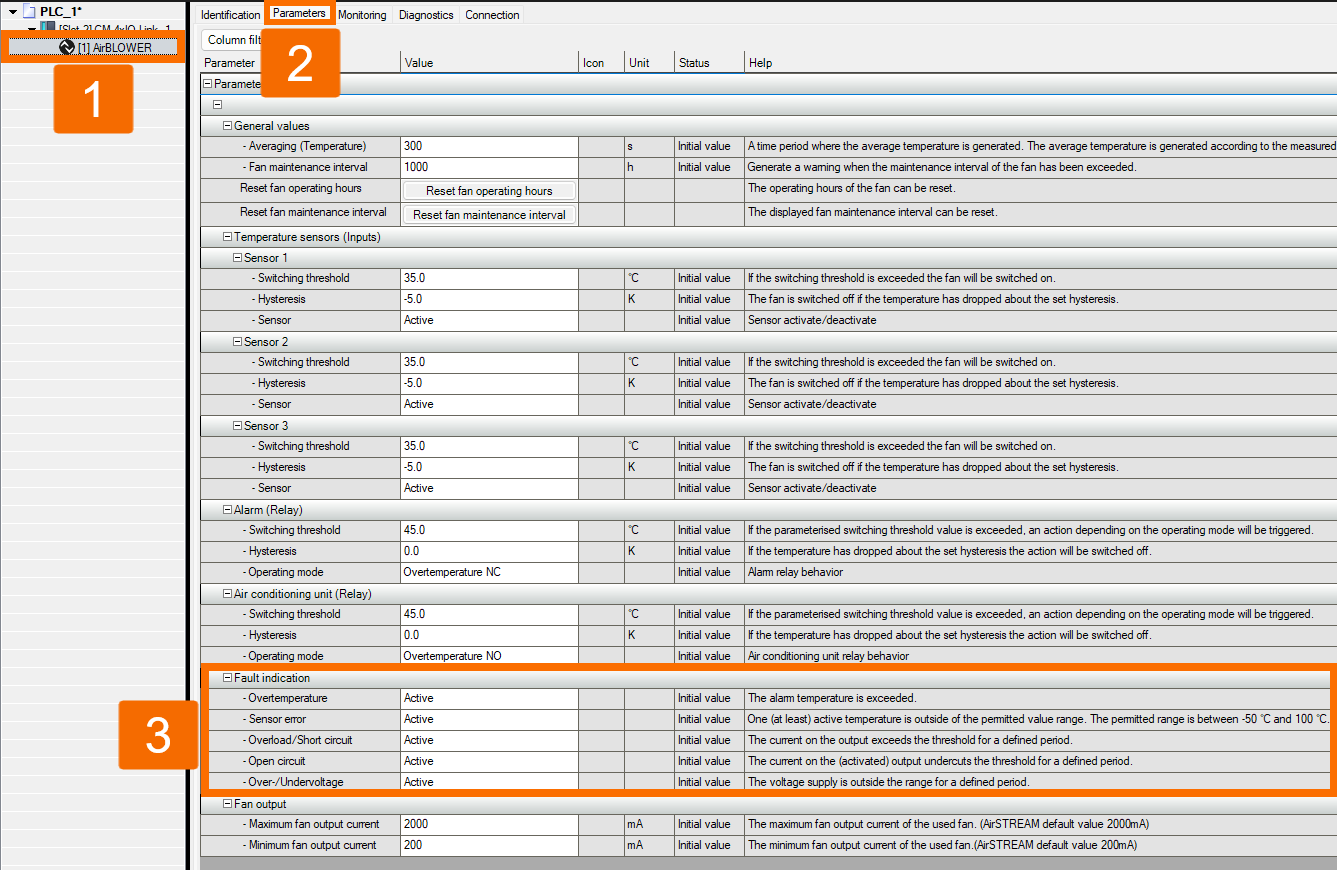This screenshot has width=1337, height=870.
Task: Collapse Air conditioning unit (Relay) section
Action: (x=227, y=594)
